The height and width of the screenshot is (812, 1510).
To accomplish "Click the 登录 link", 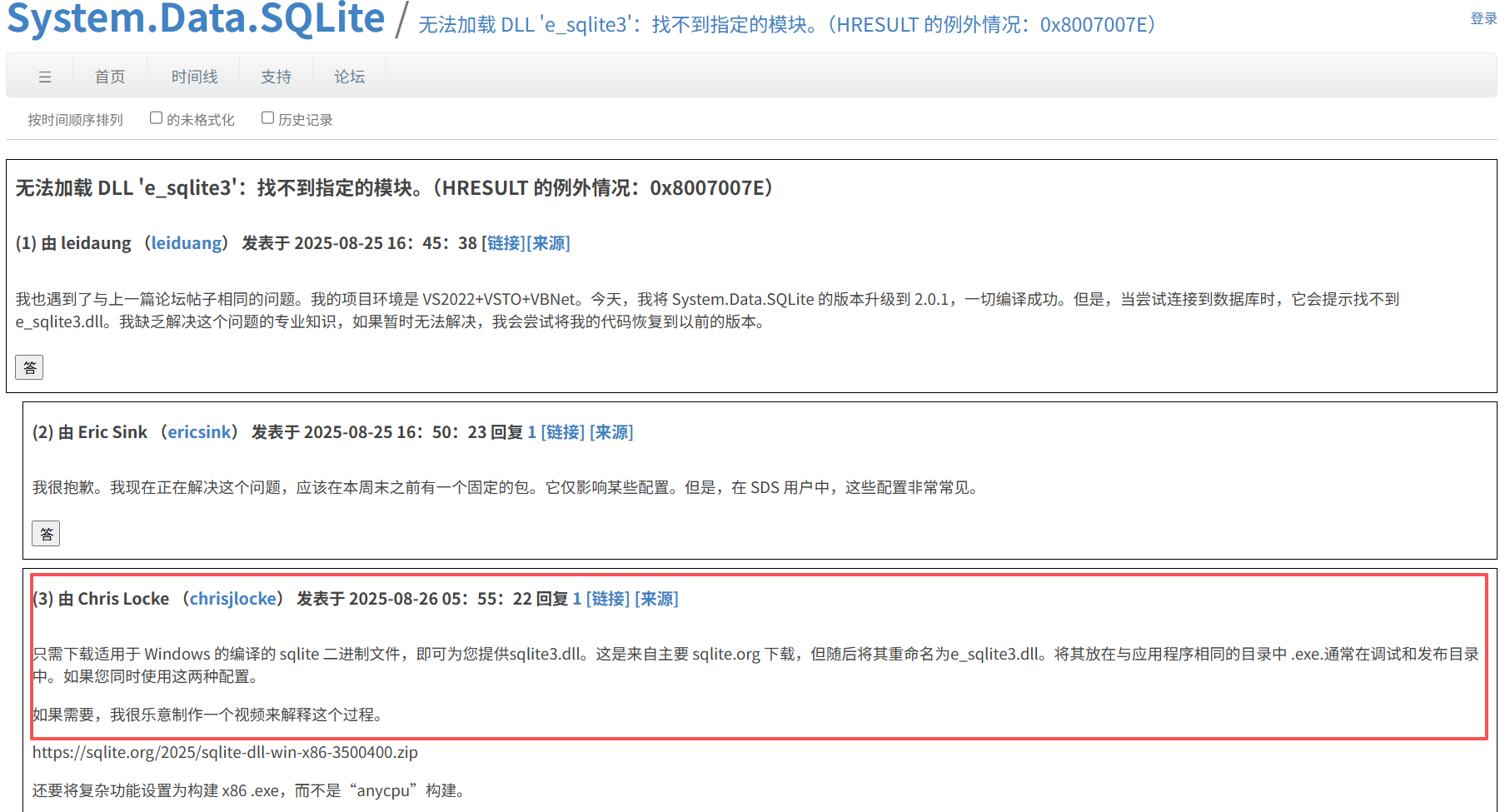I will (1483, 17).
